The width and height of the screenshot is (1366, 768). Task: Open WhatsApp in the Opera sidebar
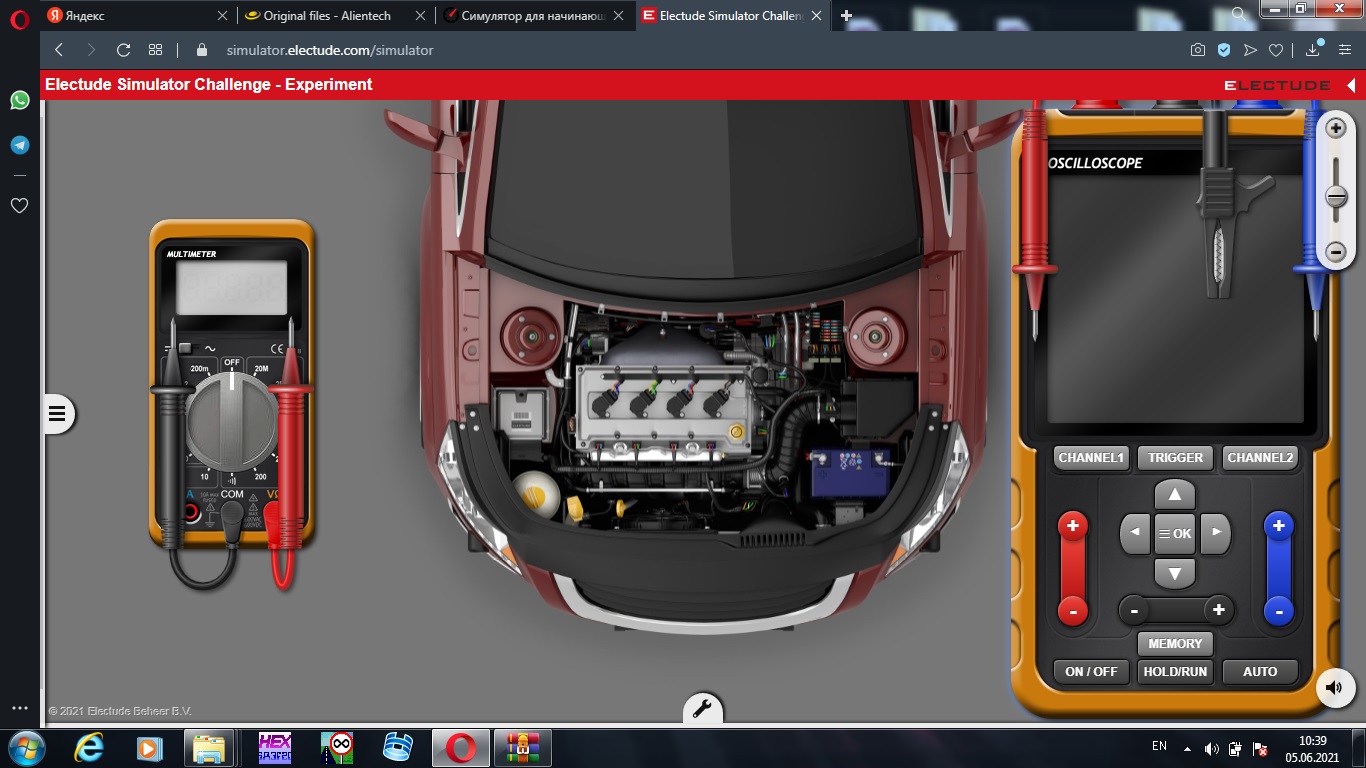[x=19, y=100]
